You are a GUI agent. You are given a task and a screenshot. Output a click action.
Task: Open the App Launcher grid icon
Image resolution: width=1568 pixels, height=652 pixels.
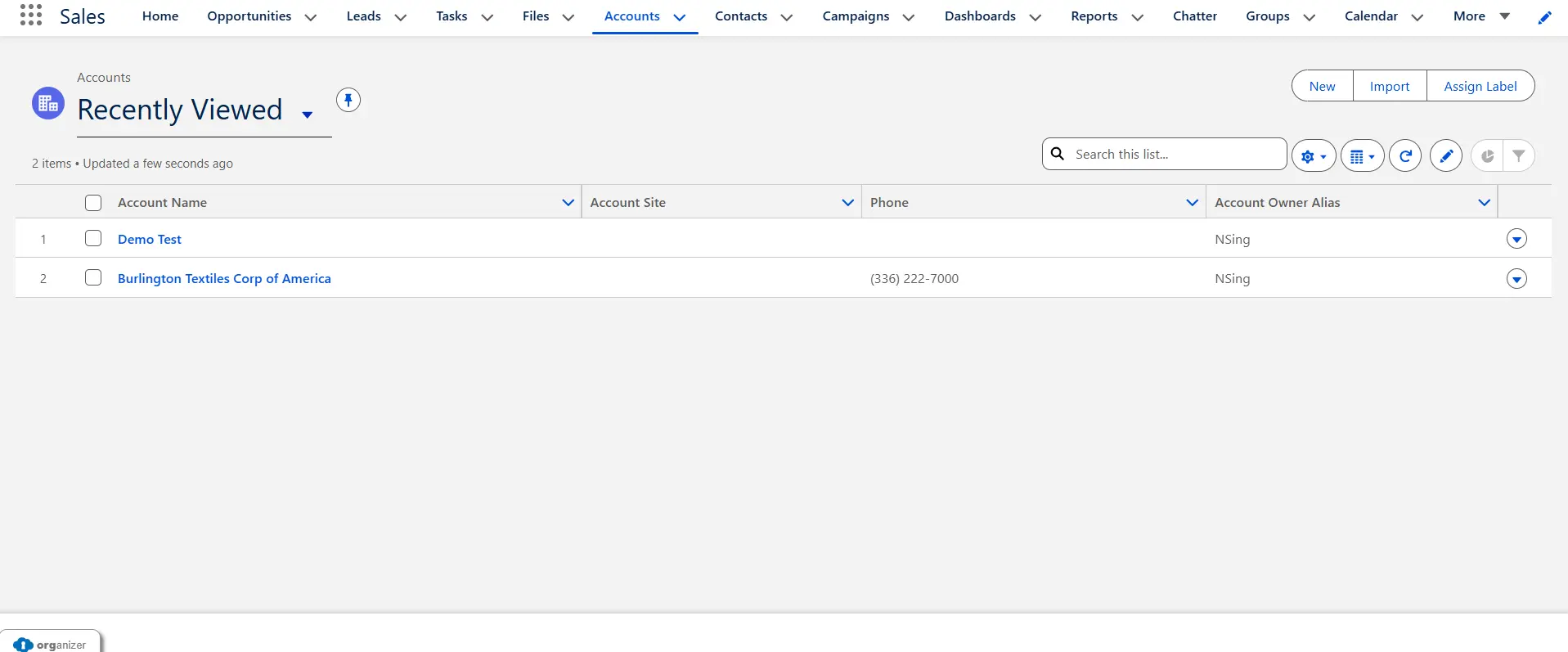[x=31, y=15]
